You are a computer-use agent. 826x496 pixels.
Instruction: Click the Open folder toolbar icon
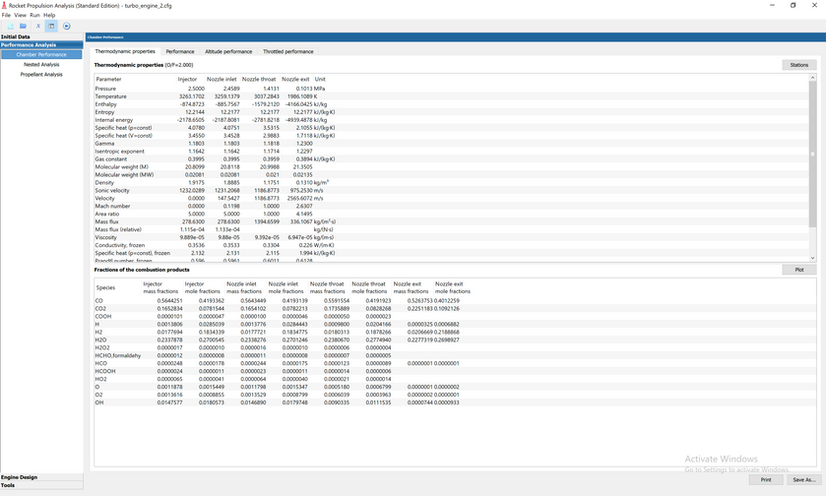[23, 26]
